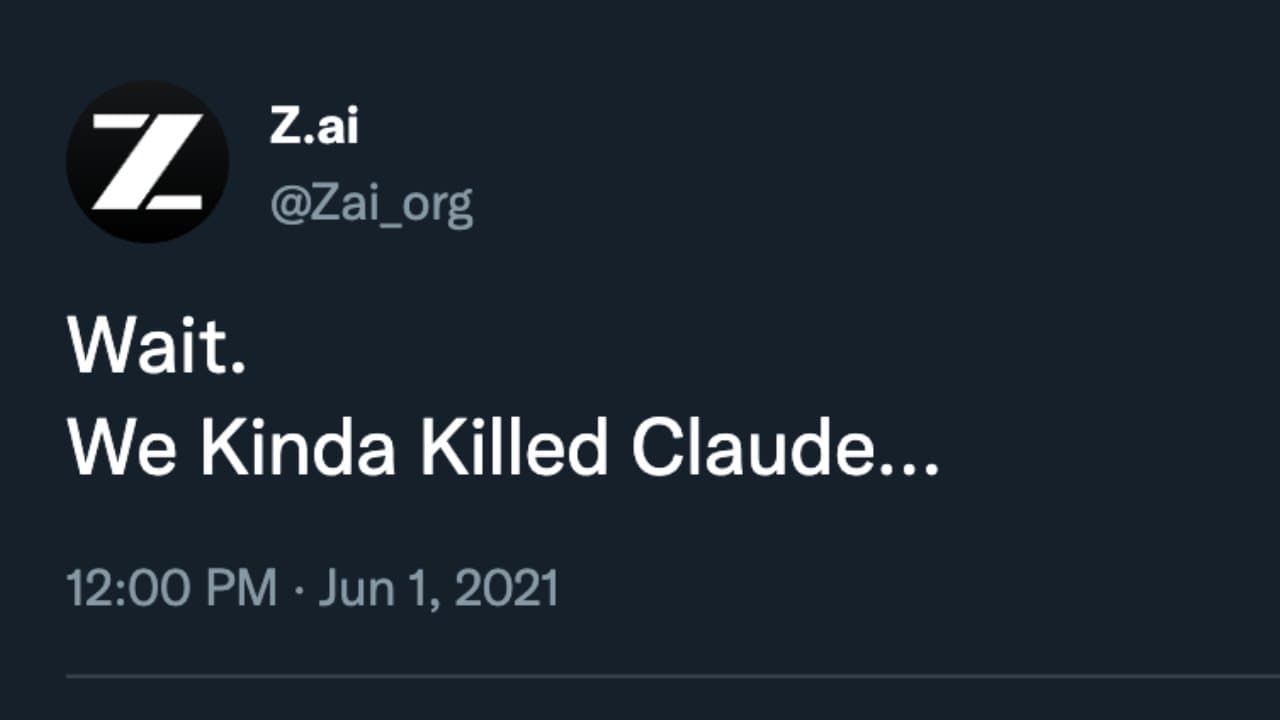Click the "Jun 1, 2021" date

[x=438, y=588]
